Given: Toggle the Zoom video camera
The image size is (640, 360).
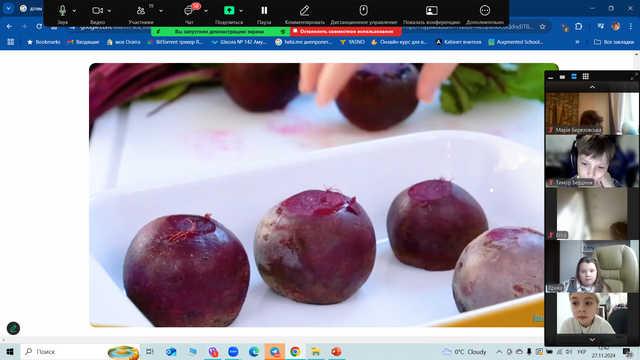Looking at the screenshot, I should 97,11.
